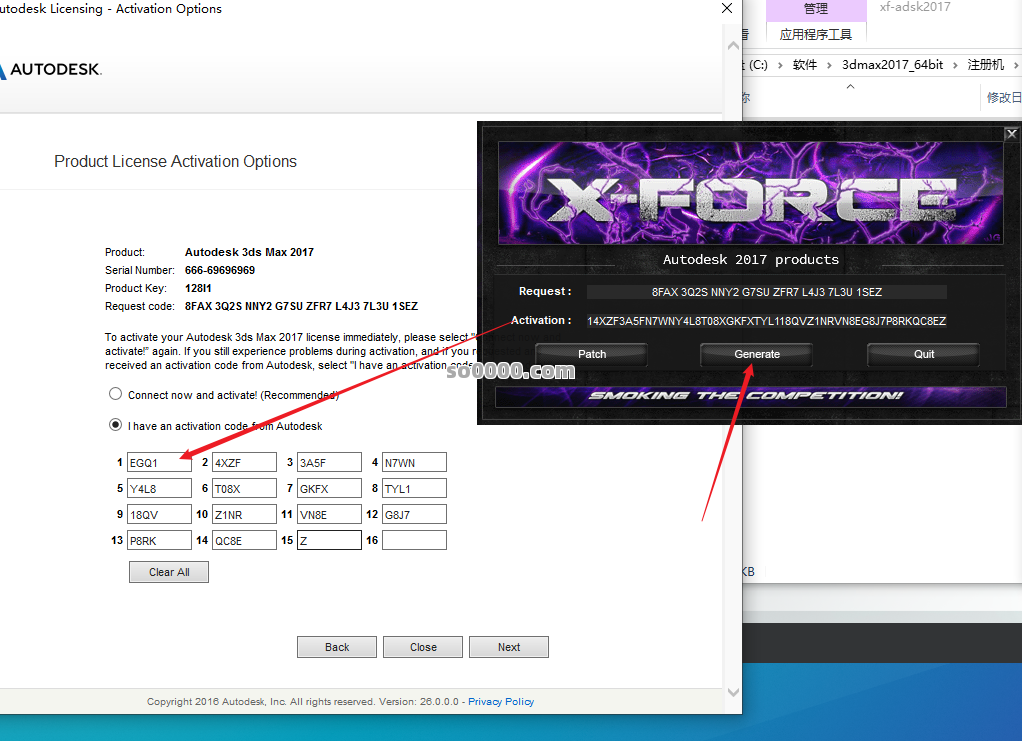Screen dimensions: 1022x741
Task: Click the Next button in the dialog
Action: (x=508, y=647)
